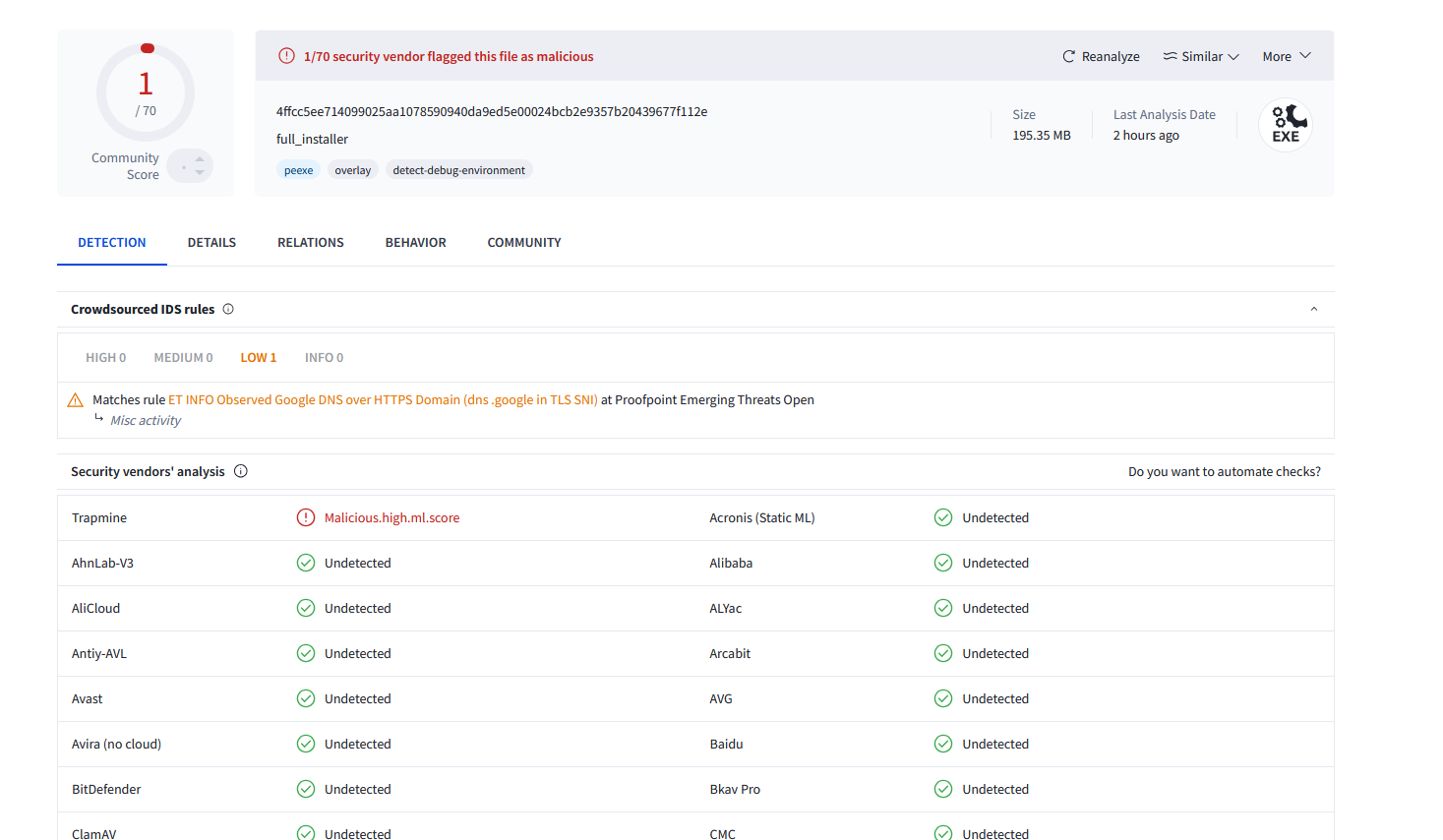Click the EXE file type icon
1443x840 pixels.
1286,126
